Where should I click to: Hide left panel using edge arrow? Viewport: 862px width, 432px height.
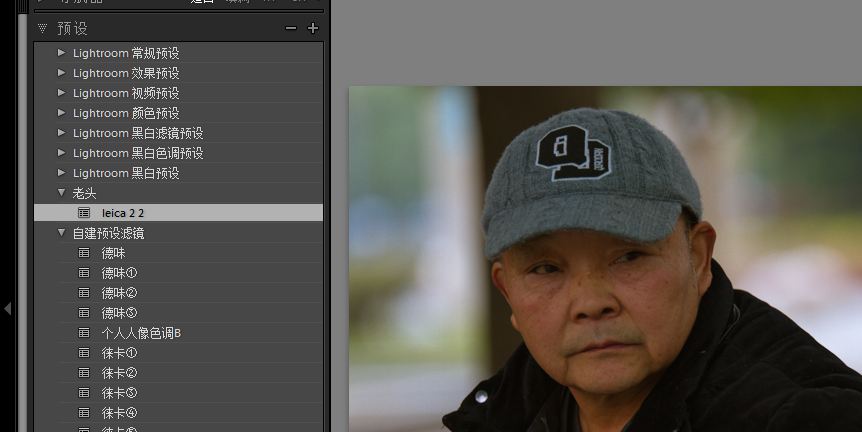(x=7, y=309)
